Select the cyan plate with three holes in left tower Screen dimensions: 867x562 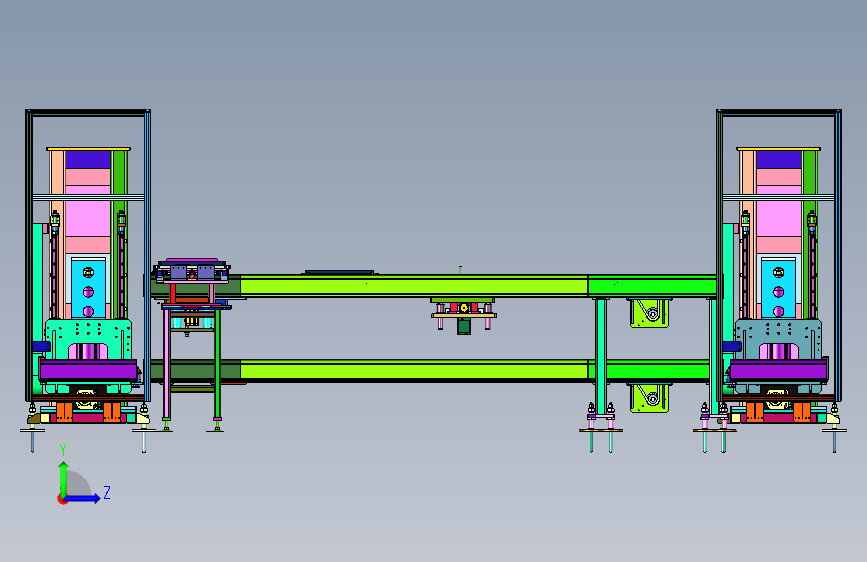click(88, 288)
